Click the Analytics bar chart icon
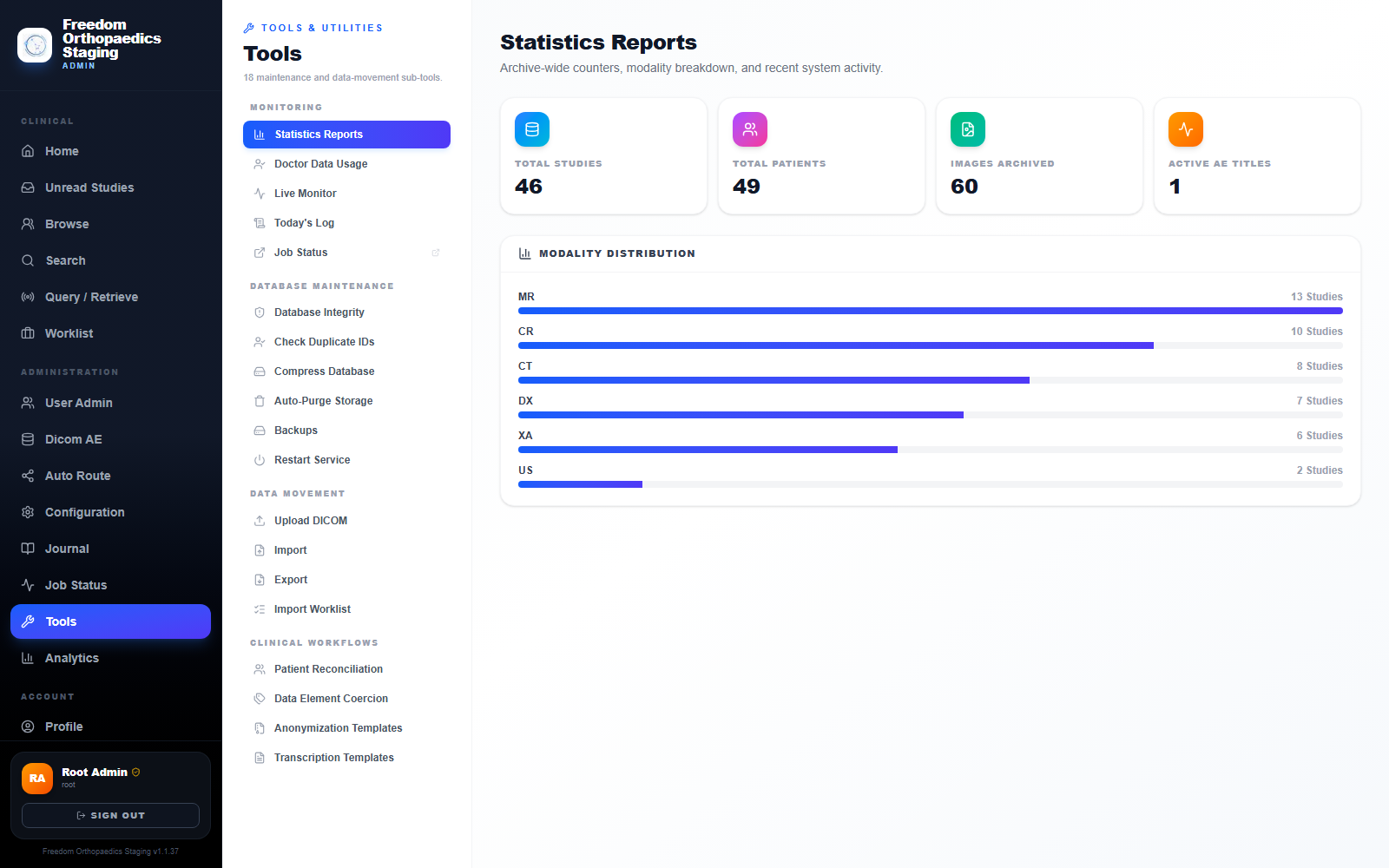1389x868 pixels. click(x=28, y=658)
